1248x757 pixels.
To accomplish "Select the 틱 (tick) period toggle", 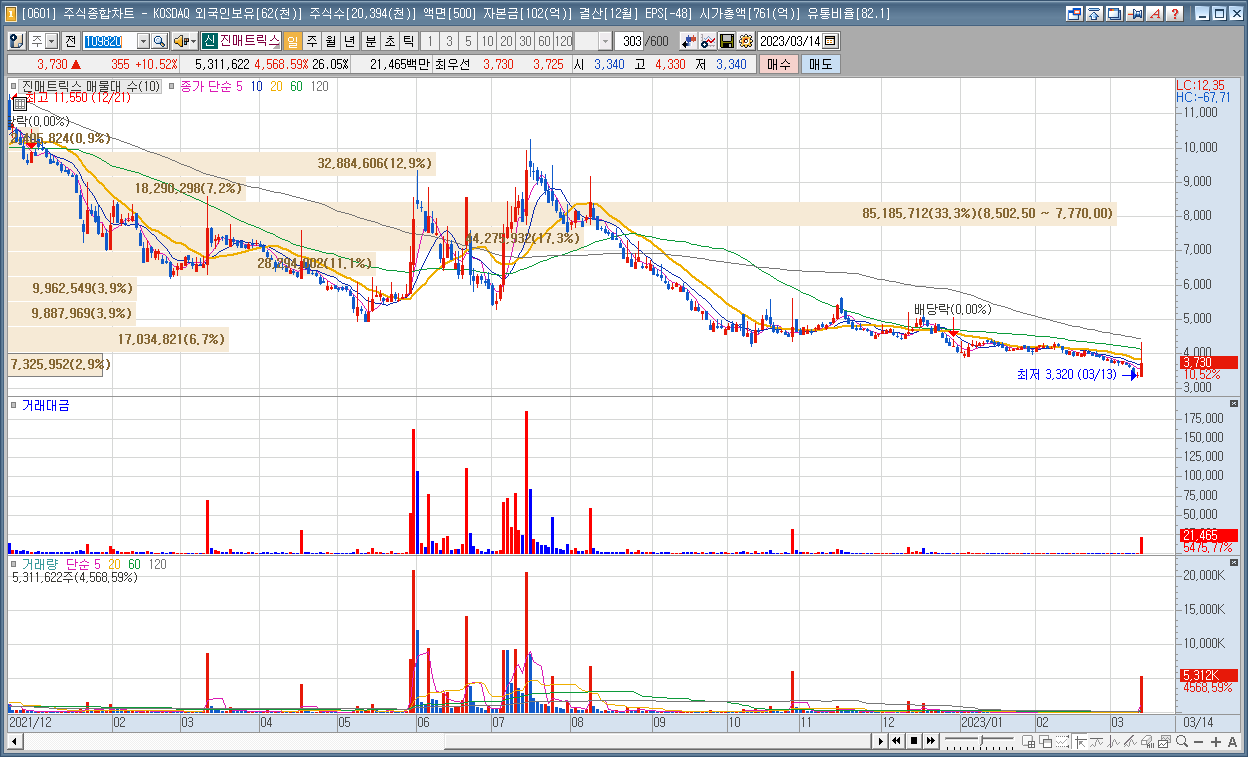I will point(408,41).
